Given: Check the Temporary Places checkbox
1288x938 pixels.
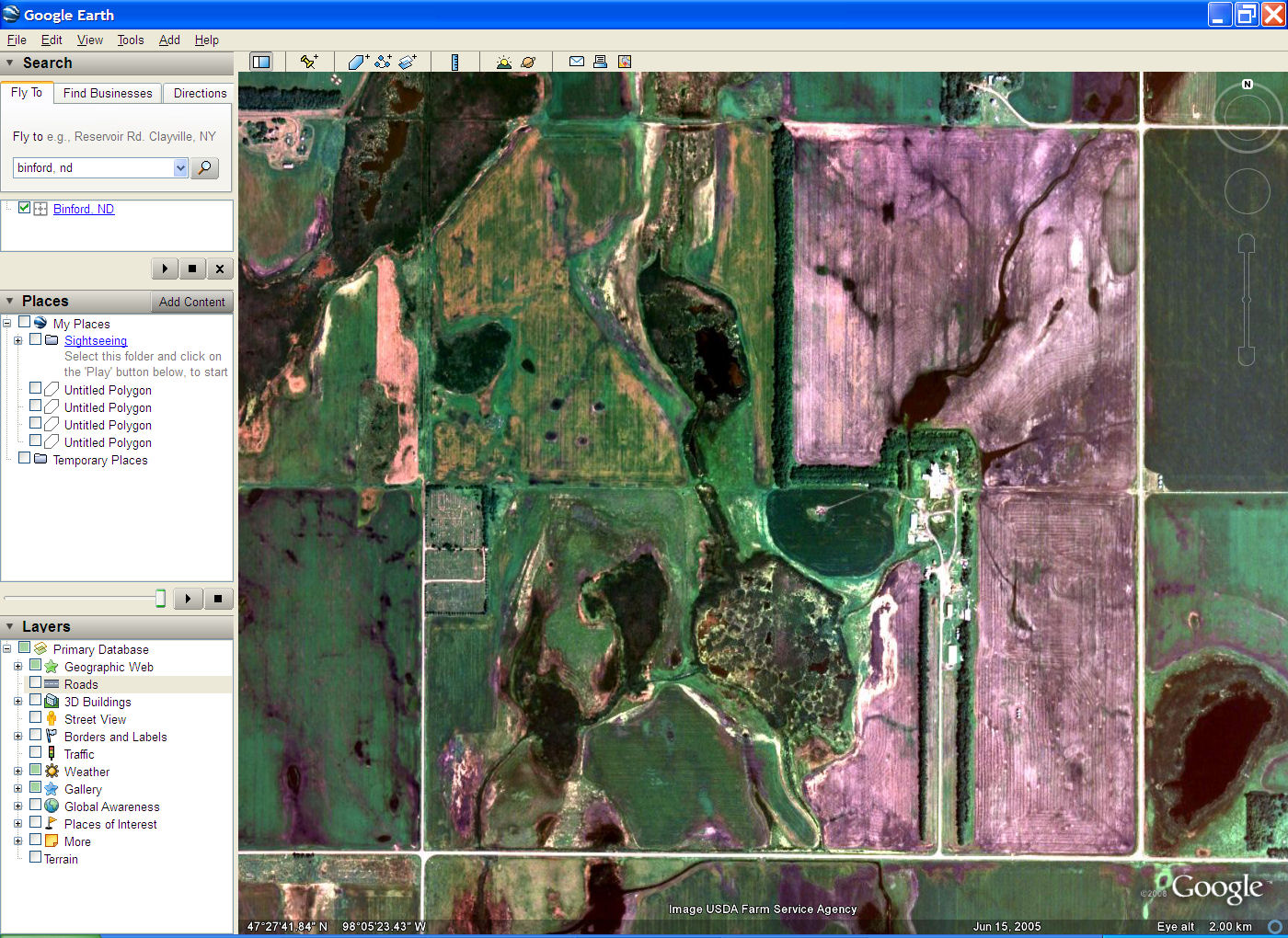Looking at the screenshot, I should [24, 458].
